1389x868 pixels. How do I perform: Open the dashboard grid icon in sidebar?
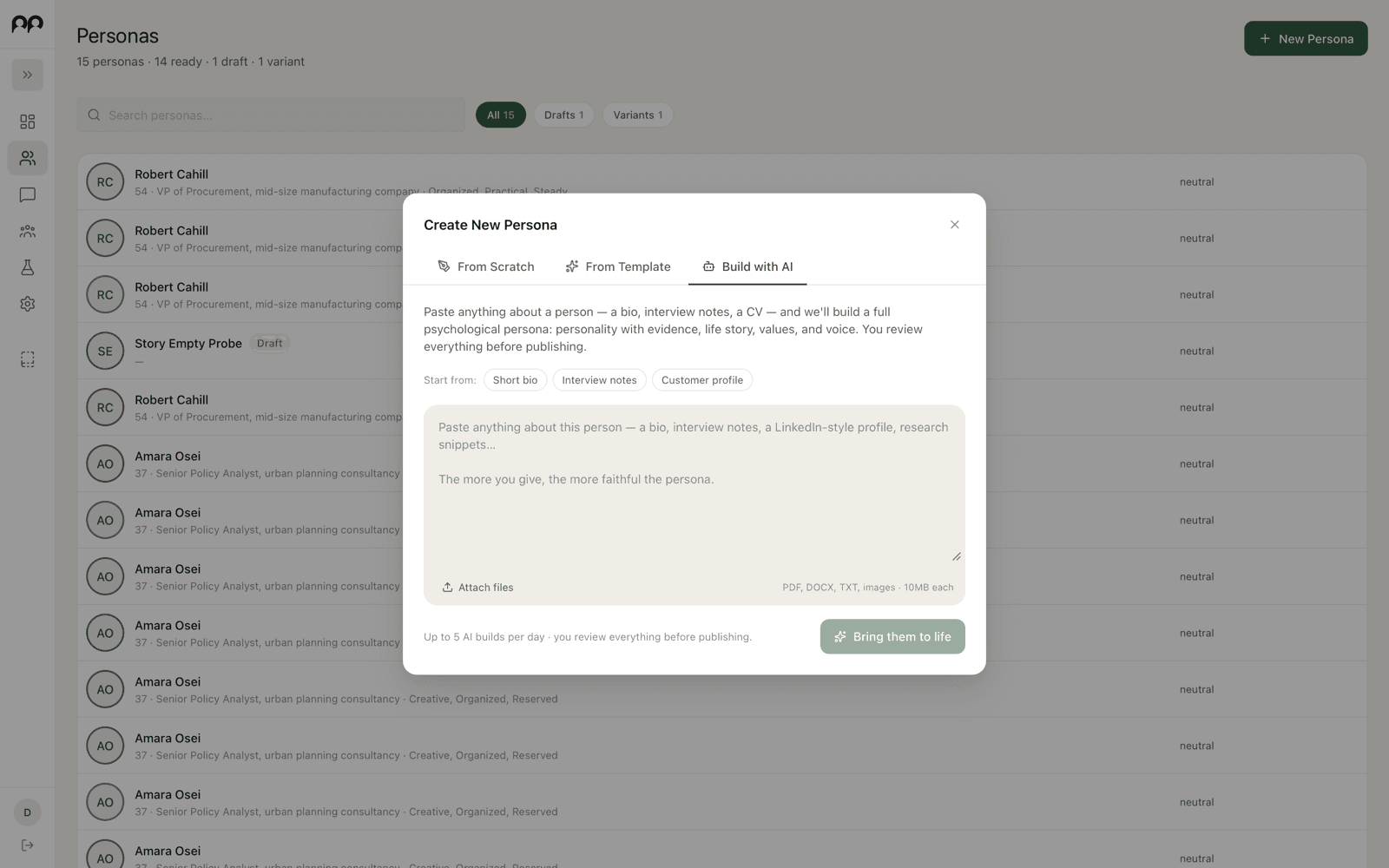[x=27, y=122]
